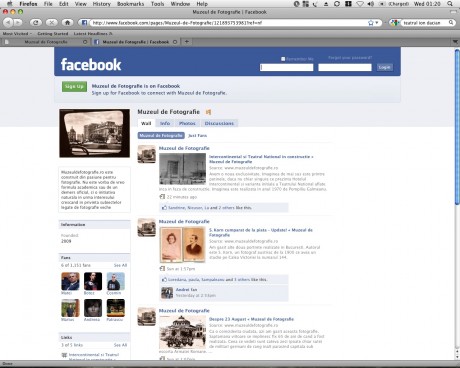This screenshot has width=460, height=368.
Task: Open the Tools menu
Action: click(x=157, y=4)
